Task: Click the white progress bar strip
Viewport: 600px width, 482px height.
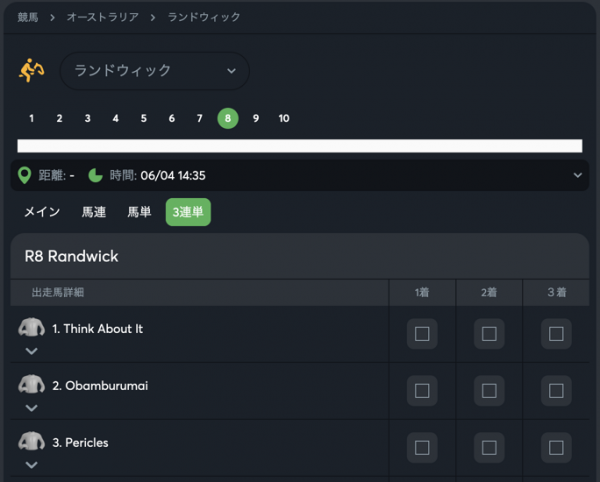Action: [300, 146]
